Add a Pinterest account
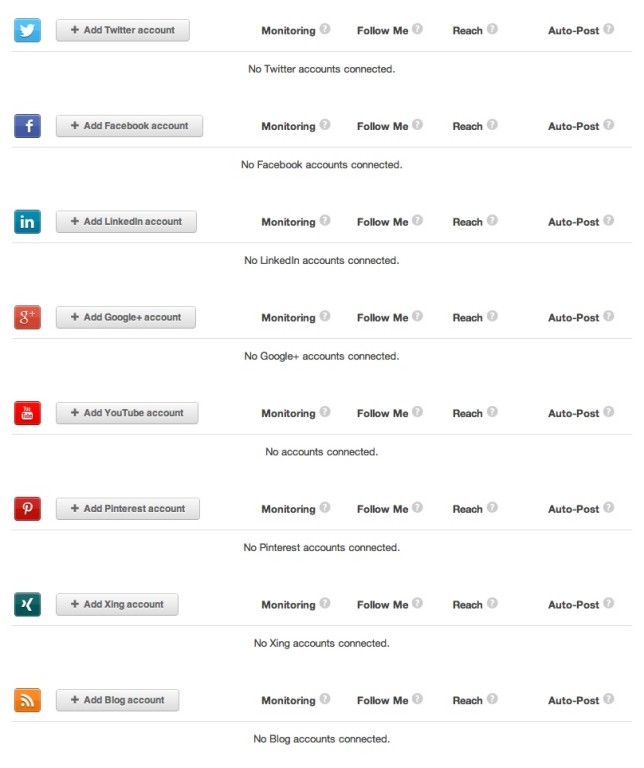Viewport: 644px width, 768px height. click(x=128, y=508)
